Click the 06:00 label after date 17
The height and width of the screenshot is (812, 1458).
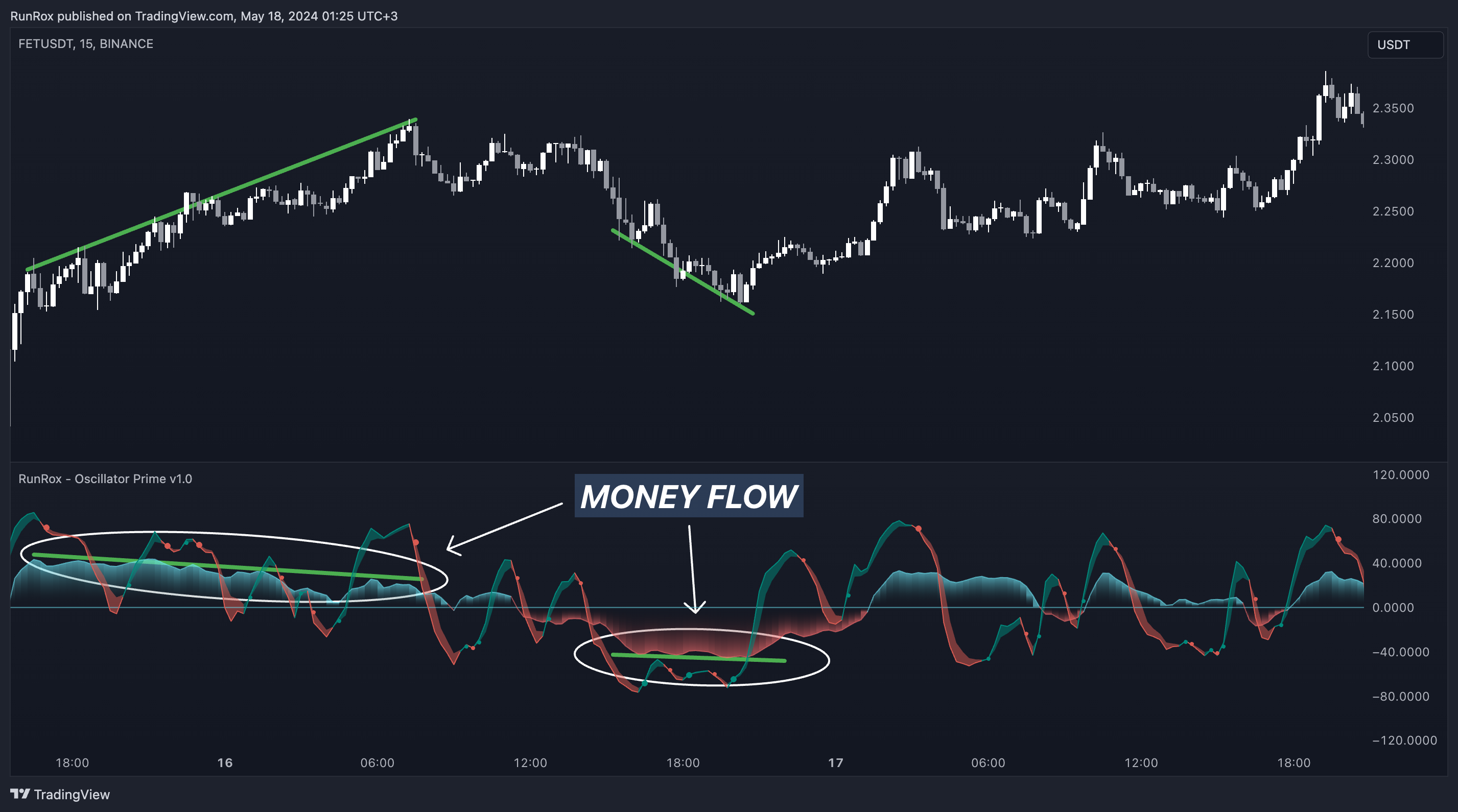[x=988, y=763]
